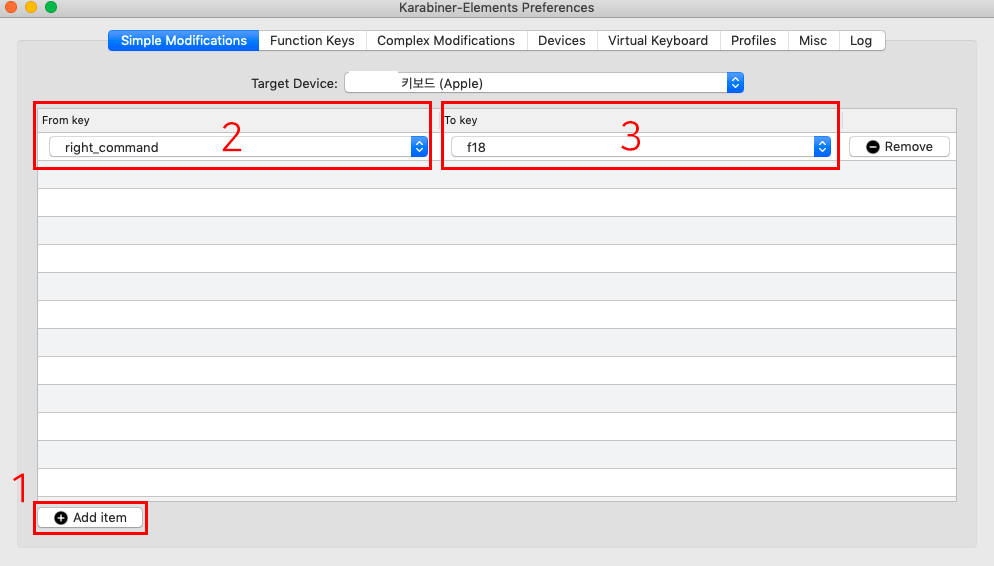This screenshot has height=566, width=994.
Task: Add a new modification item
Action: pyautogui.click(x=90, y=518)
